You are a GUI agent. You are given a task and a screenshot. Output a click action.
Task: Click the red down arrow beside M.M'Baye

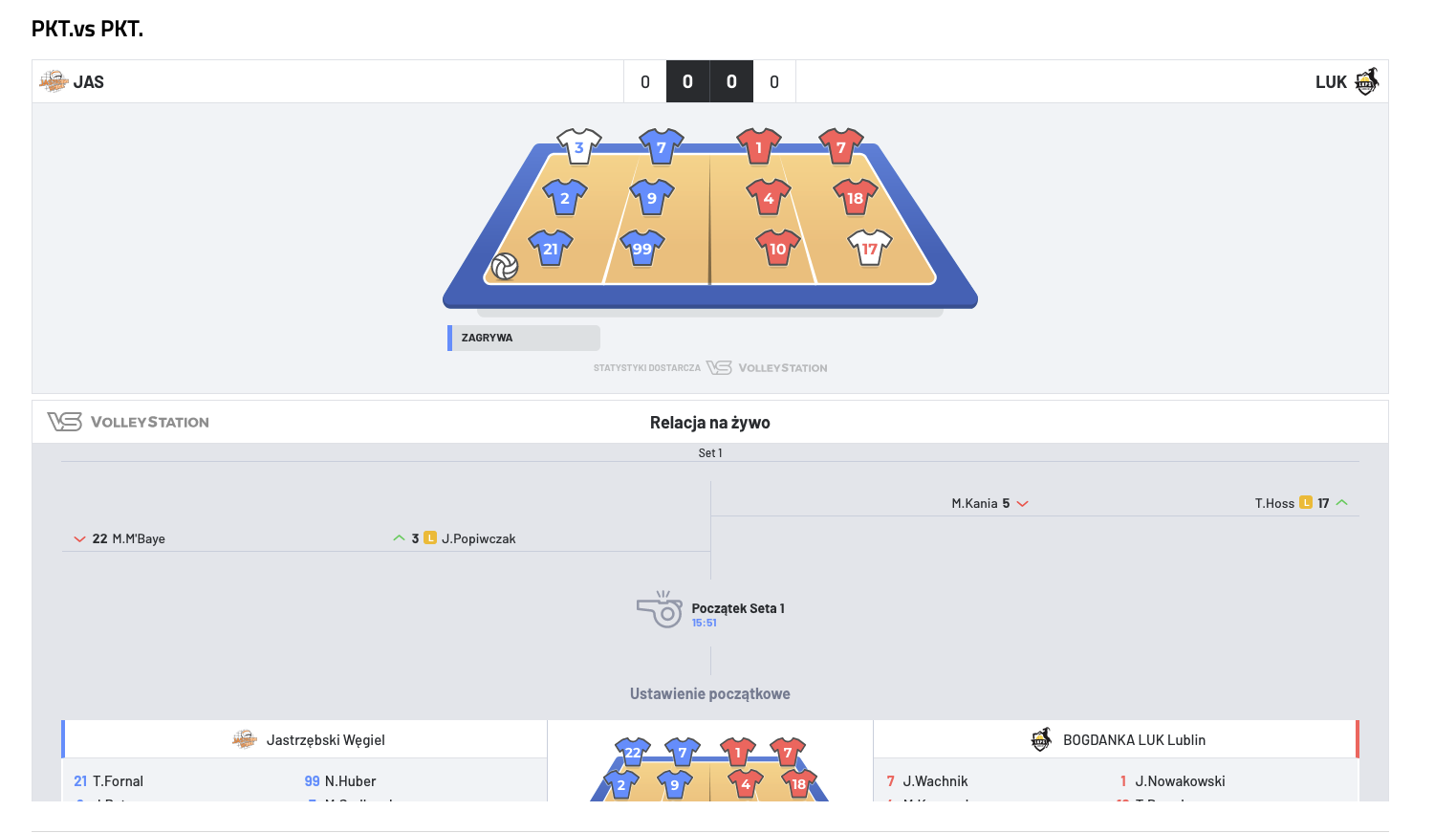(x=79, y=539)
